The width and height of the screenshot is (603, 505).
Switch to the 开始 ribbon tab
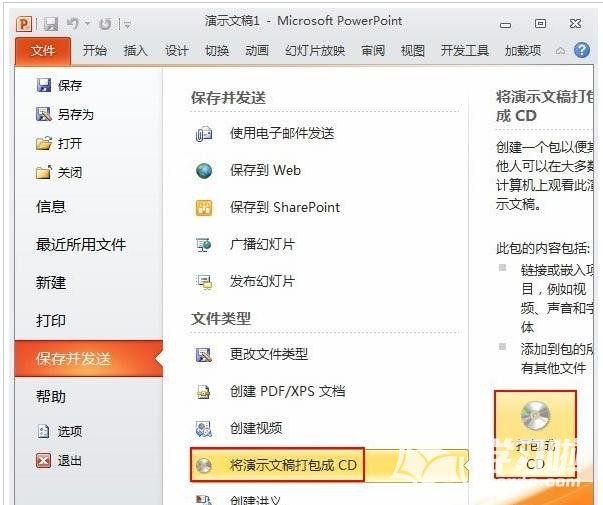(x=95, y=50)
